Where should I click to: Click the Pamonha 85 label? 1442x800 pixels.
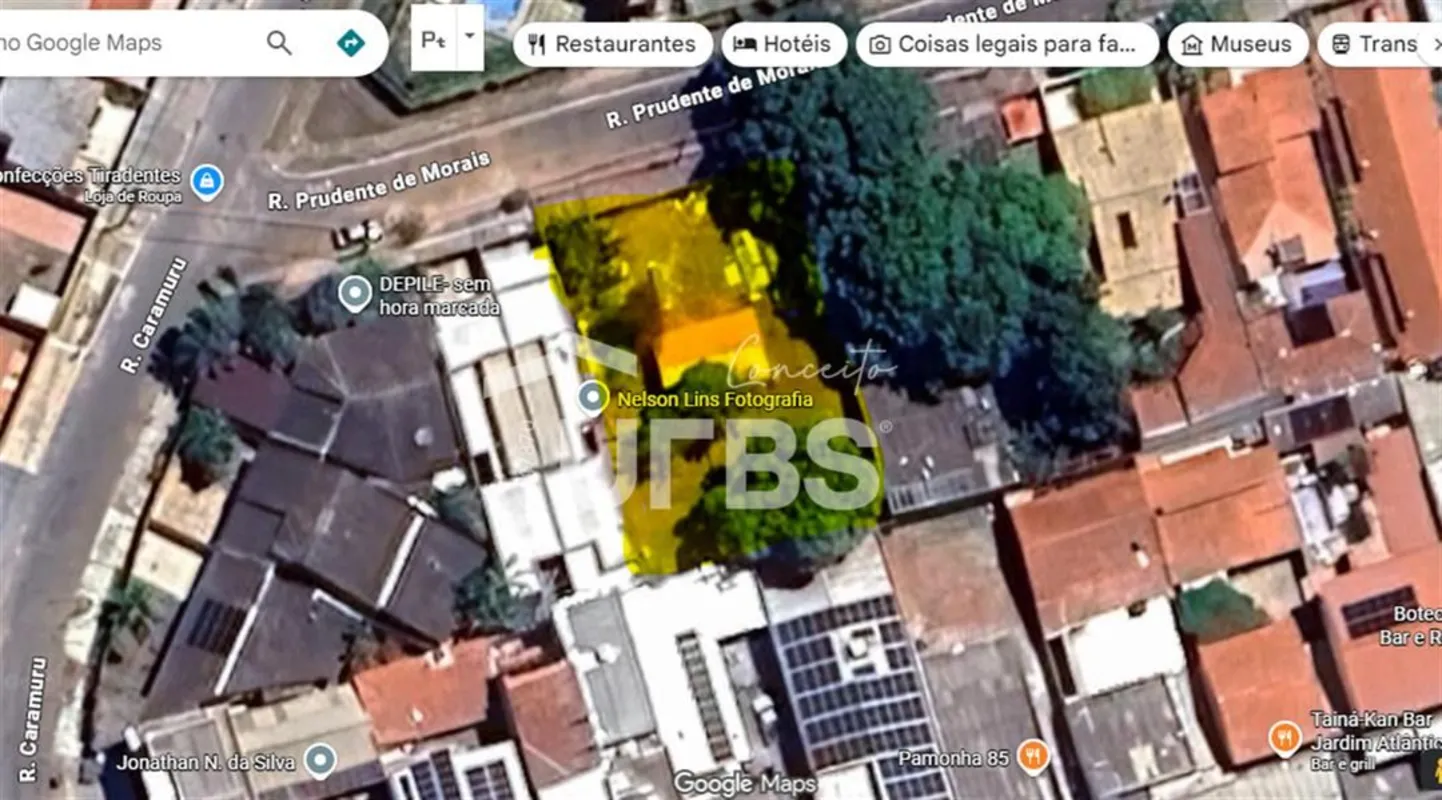point(953,758)
